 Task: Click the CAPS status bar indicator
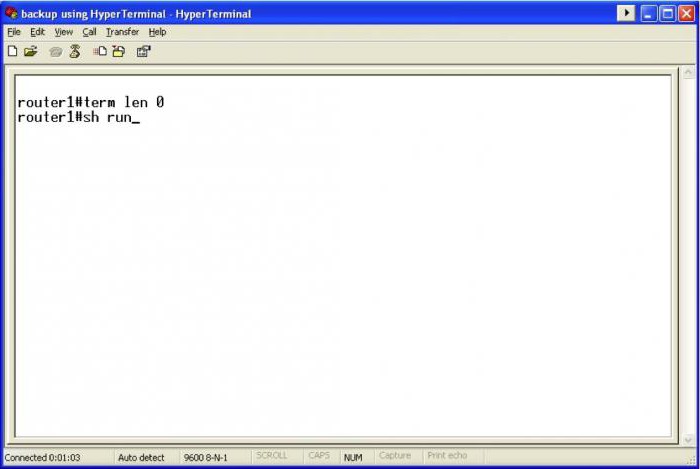click(319, 456)
